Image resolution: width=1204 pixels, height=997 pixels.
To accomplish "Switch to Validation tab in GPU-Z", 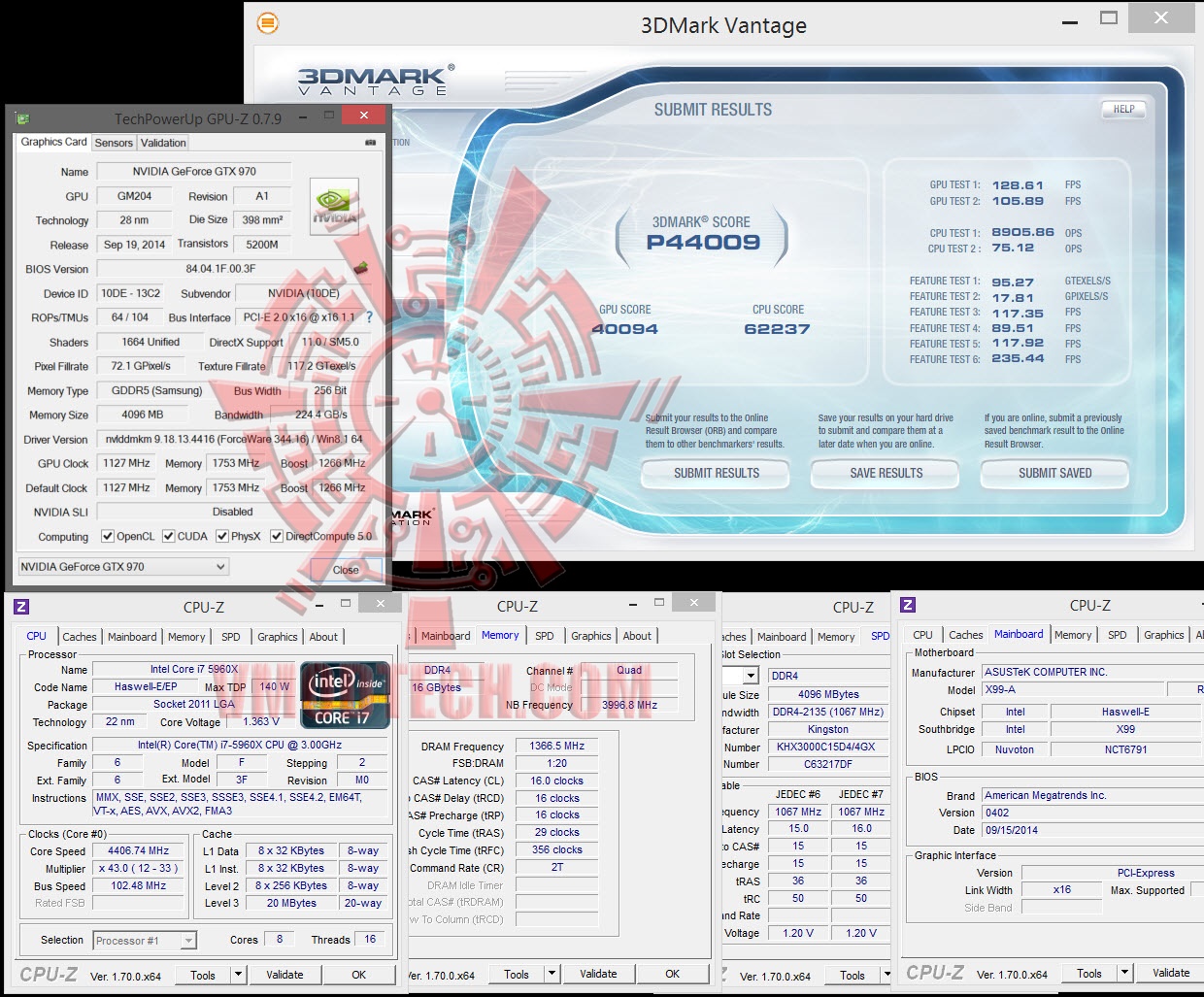I will click(x=163, y=143).
